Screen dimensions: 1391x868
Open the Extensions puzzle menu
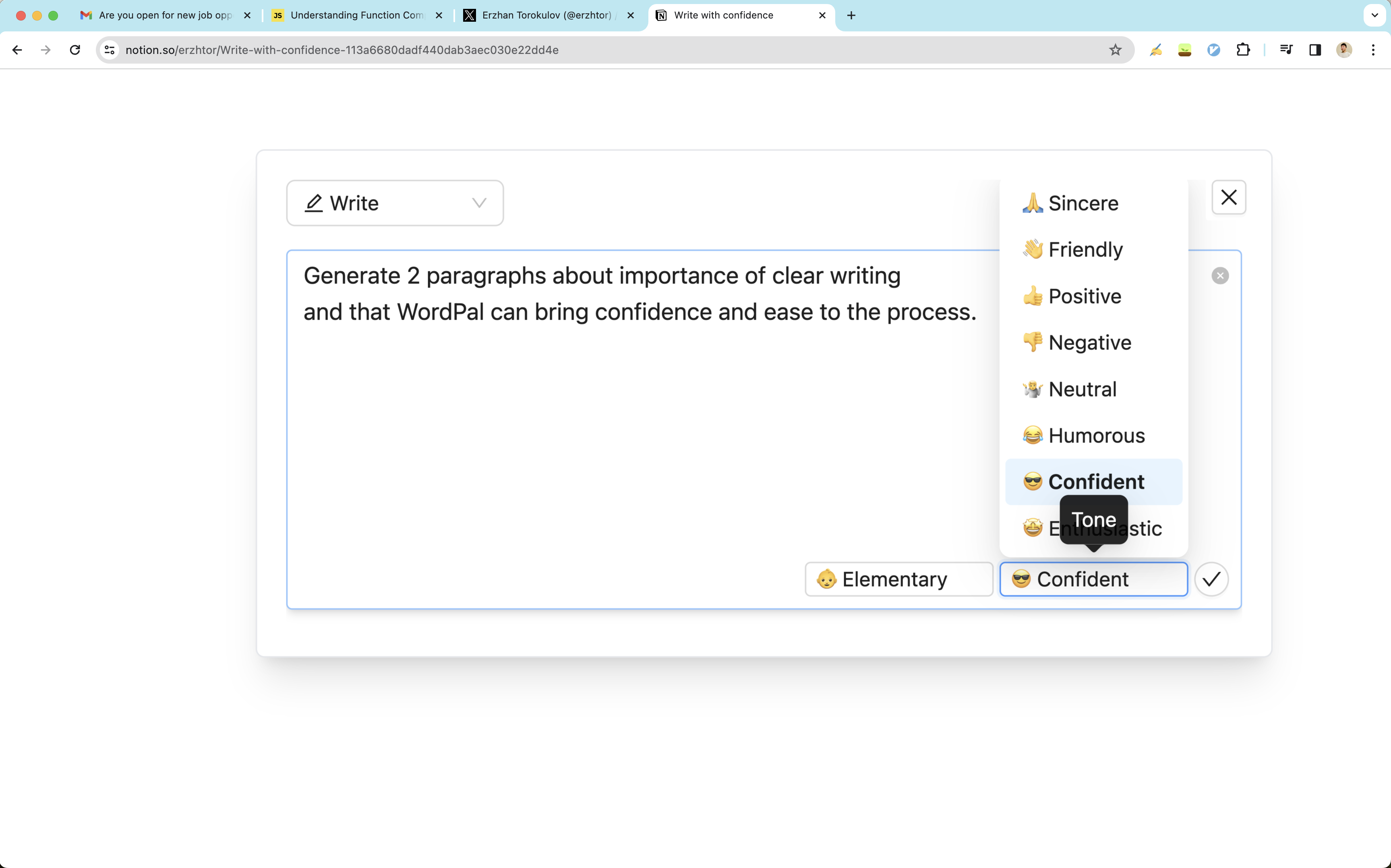(x=1243, y=50)
